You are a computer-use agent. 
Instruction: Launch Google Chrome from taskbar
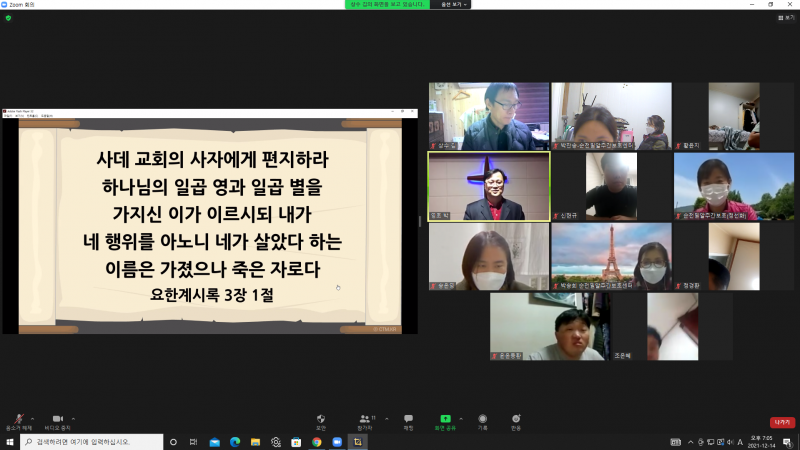click(317, 442)
